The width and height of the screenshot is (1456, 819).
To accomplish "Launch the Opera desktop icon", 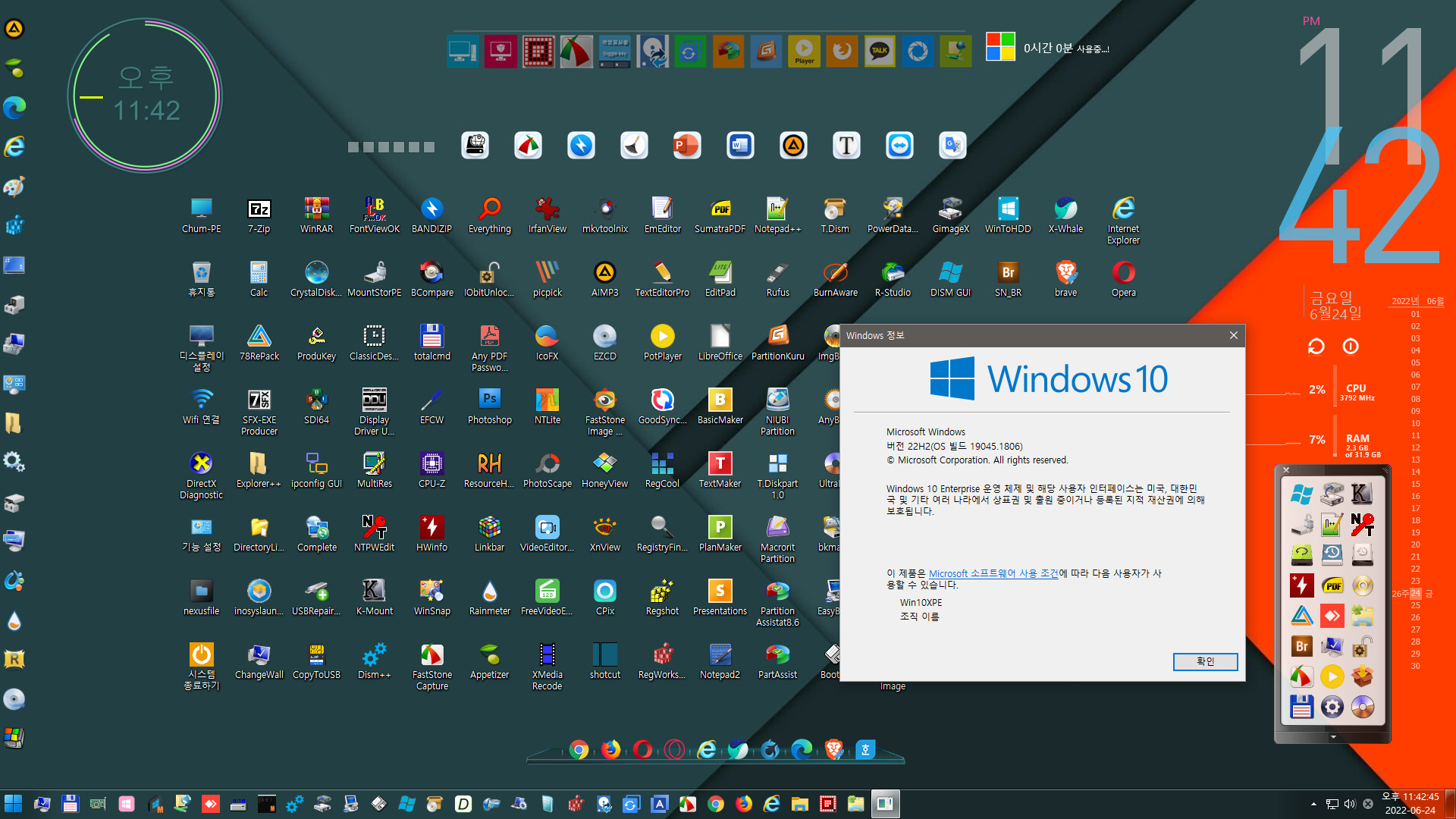I will (x=1123, y=279).
